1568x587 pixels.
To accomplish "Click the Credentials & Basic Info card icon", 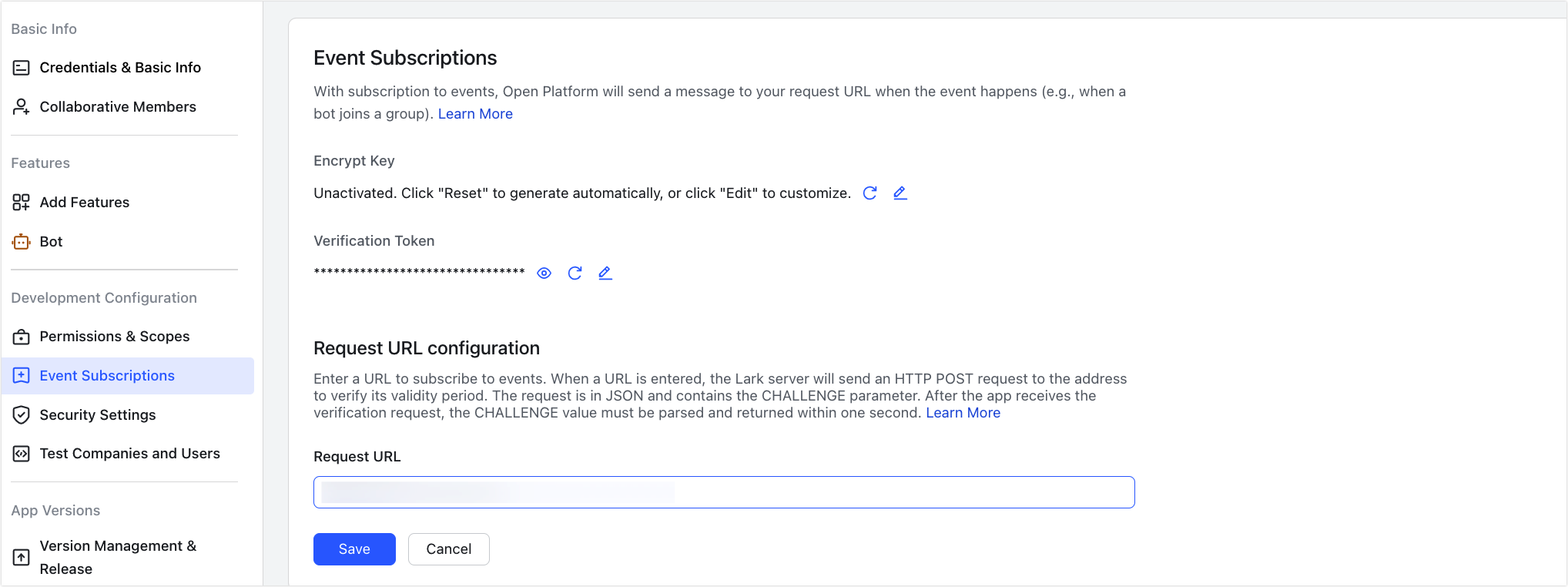I will pyautogui.click(x=20, y=67).
